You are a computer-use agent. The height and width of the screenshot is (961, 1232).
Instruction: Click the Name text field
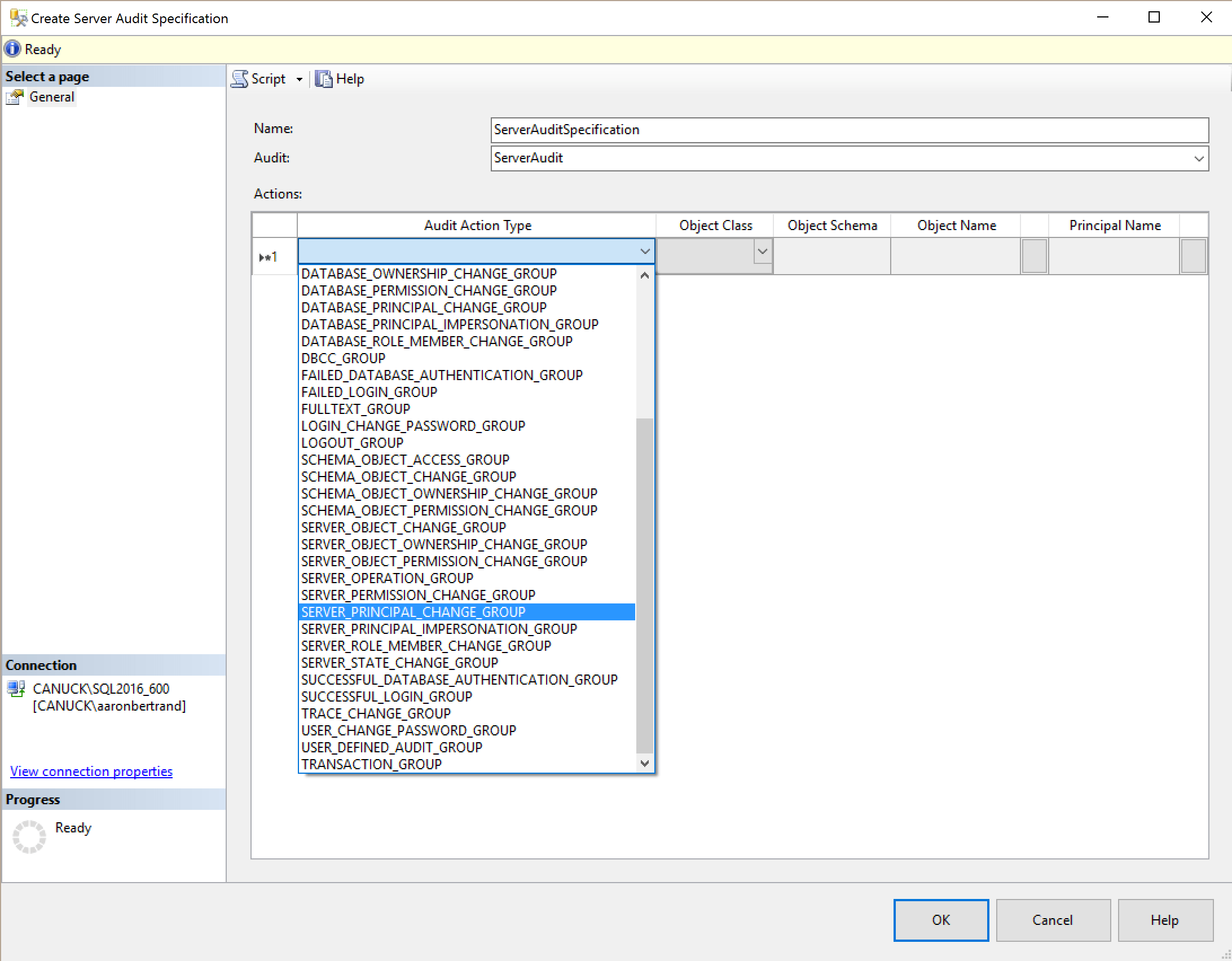pyautogui.click(x=849, y=130)
